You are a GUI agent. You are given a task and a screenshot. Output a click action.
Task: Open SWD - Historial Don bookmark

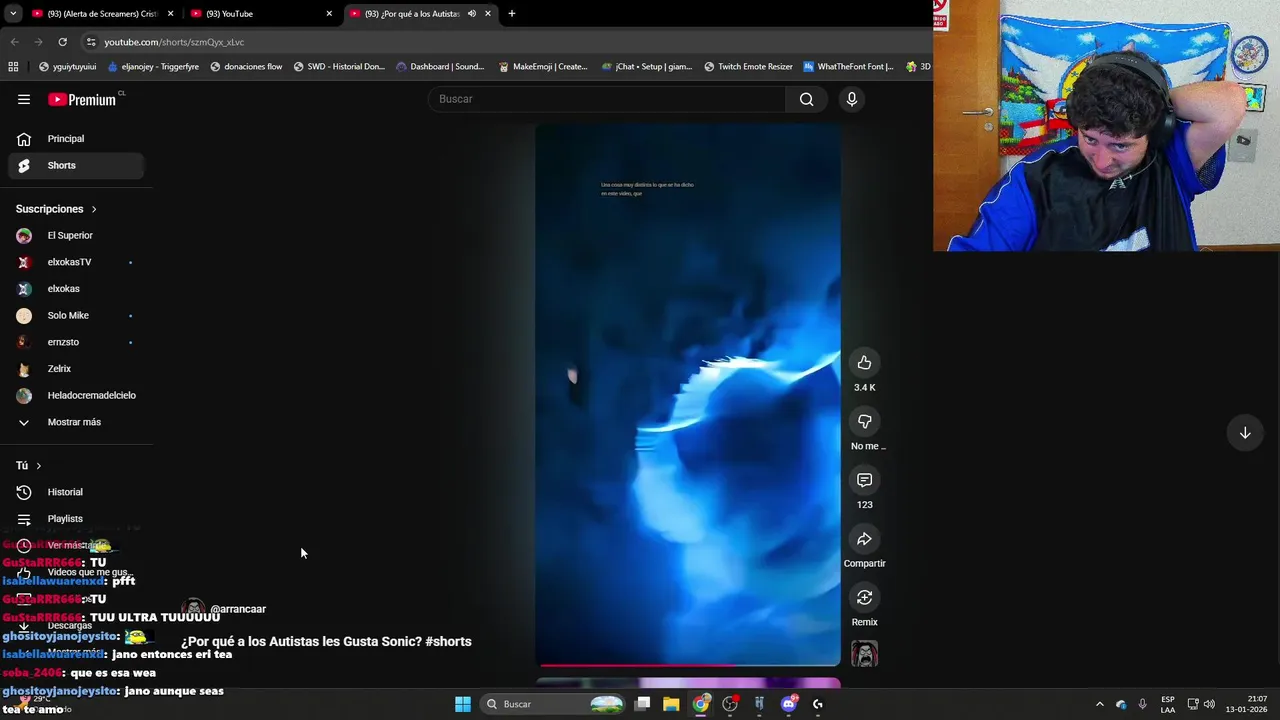coord(339,67)
